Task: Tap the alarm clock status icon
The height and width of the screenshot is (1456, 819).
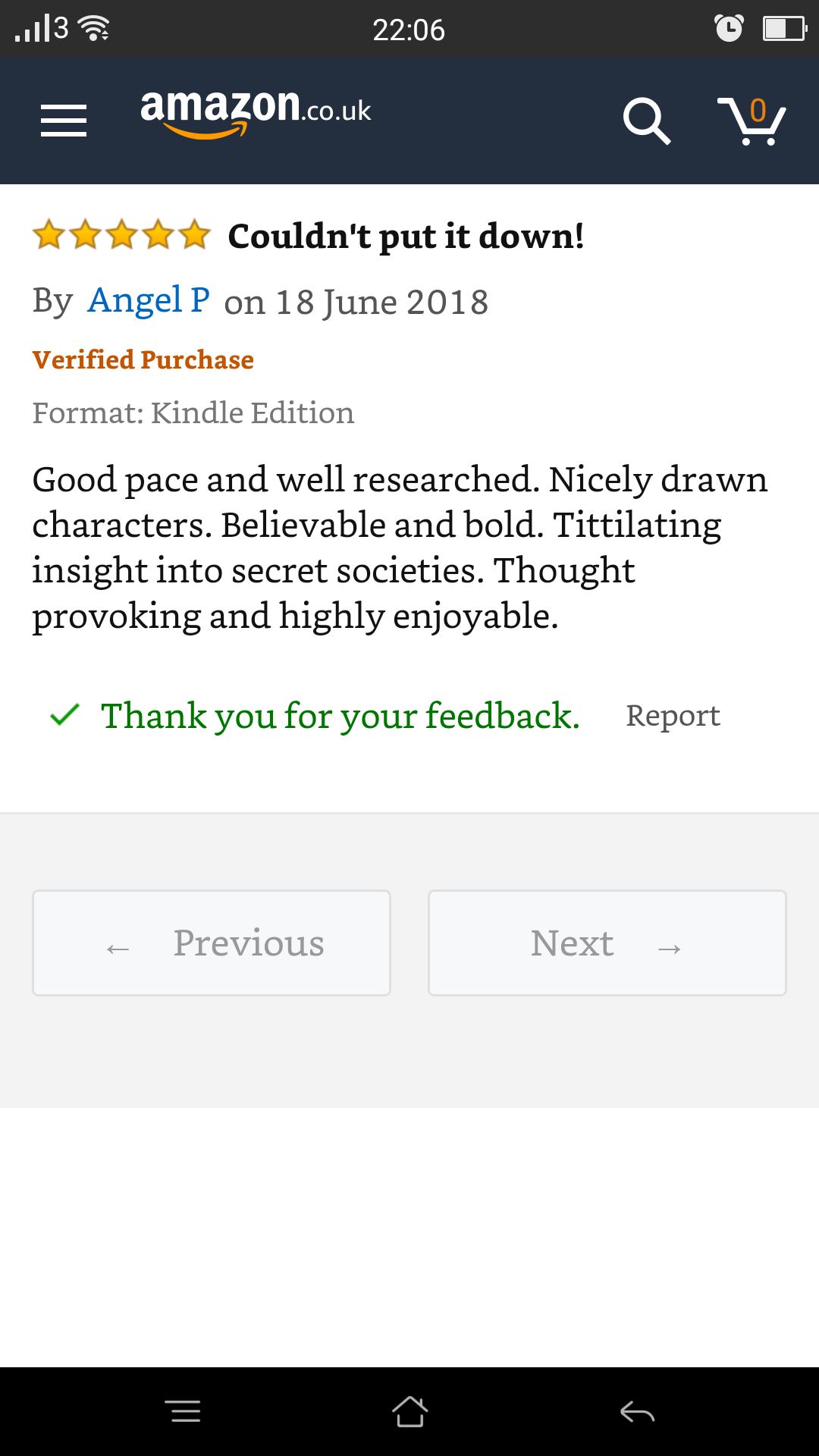Action: pos(729,29)
